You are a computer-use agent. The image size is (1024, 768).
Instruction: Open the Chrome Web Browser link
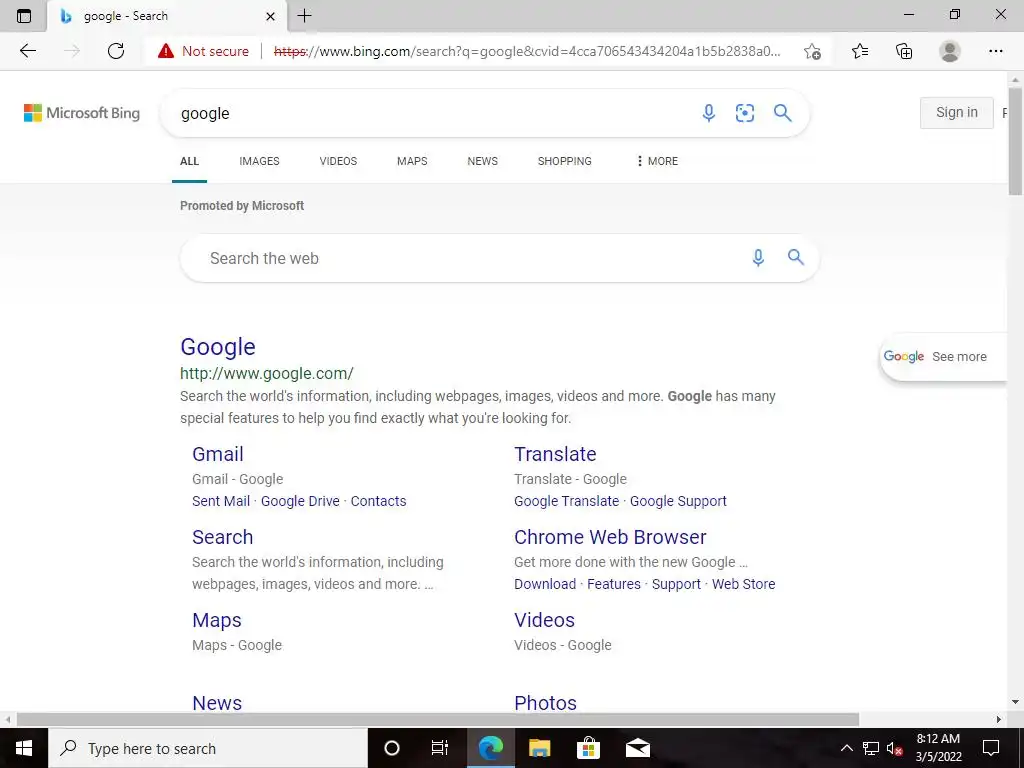point(610,537)
